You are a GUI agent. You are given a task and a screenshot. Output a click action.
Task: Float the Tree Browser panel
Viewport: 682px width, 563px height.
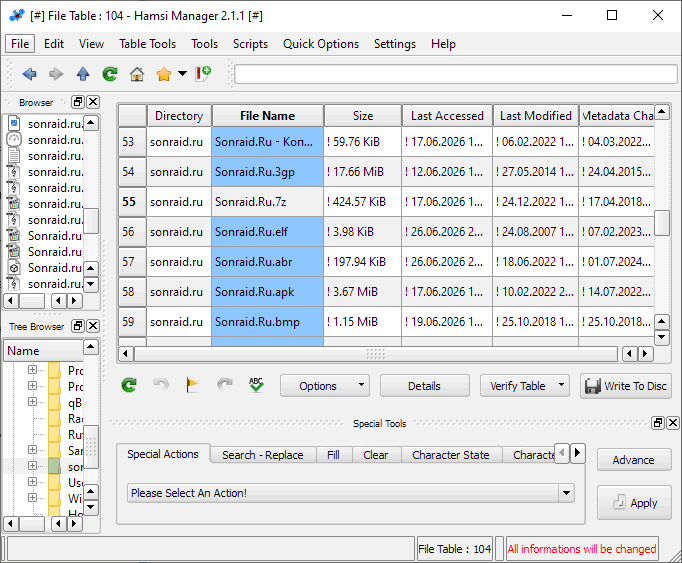[78, 326]
